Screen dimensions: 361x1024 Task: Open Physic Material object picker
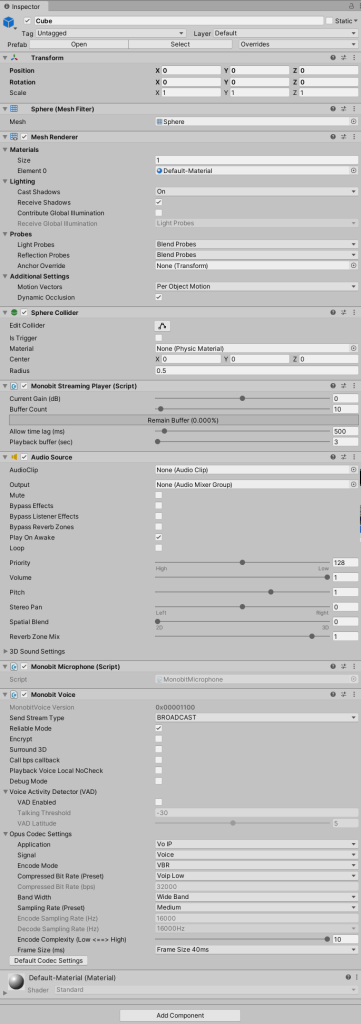(x=354, y=349)
